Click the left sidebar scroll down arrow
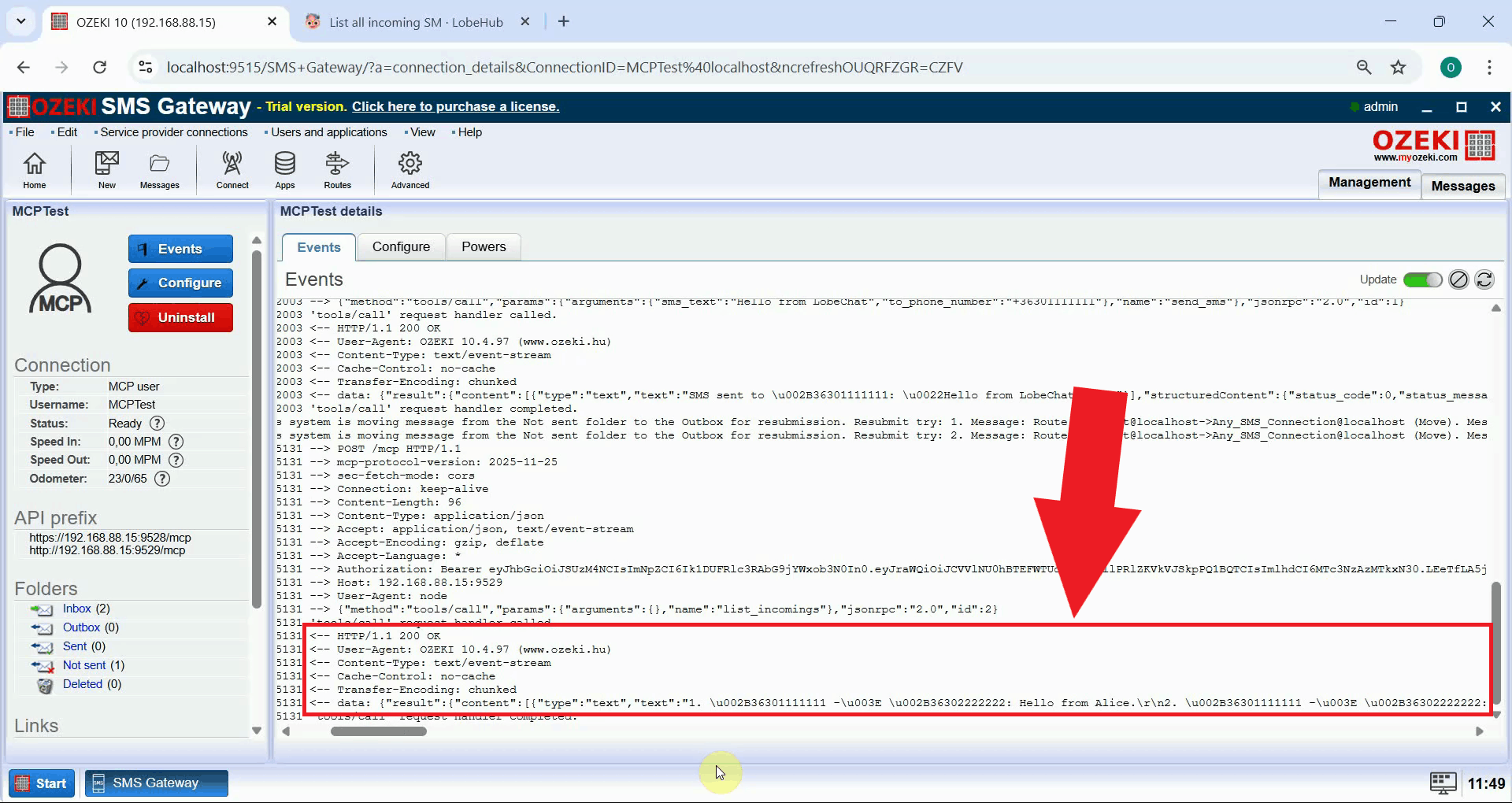Viewport: 1512px width, 803px height. [256, 731]
